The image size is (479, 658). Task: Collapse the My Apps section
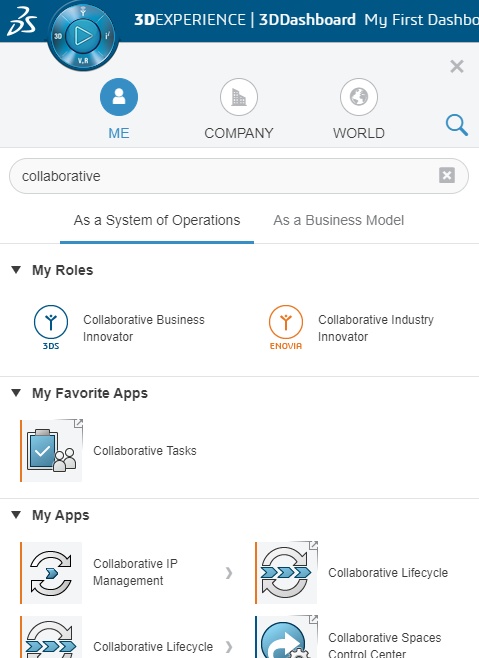click(x=16, y=514)
